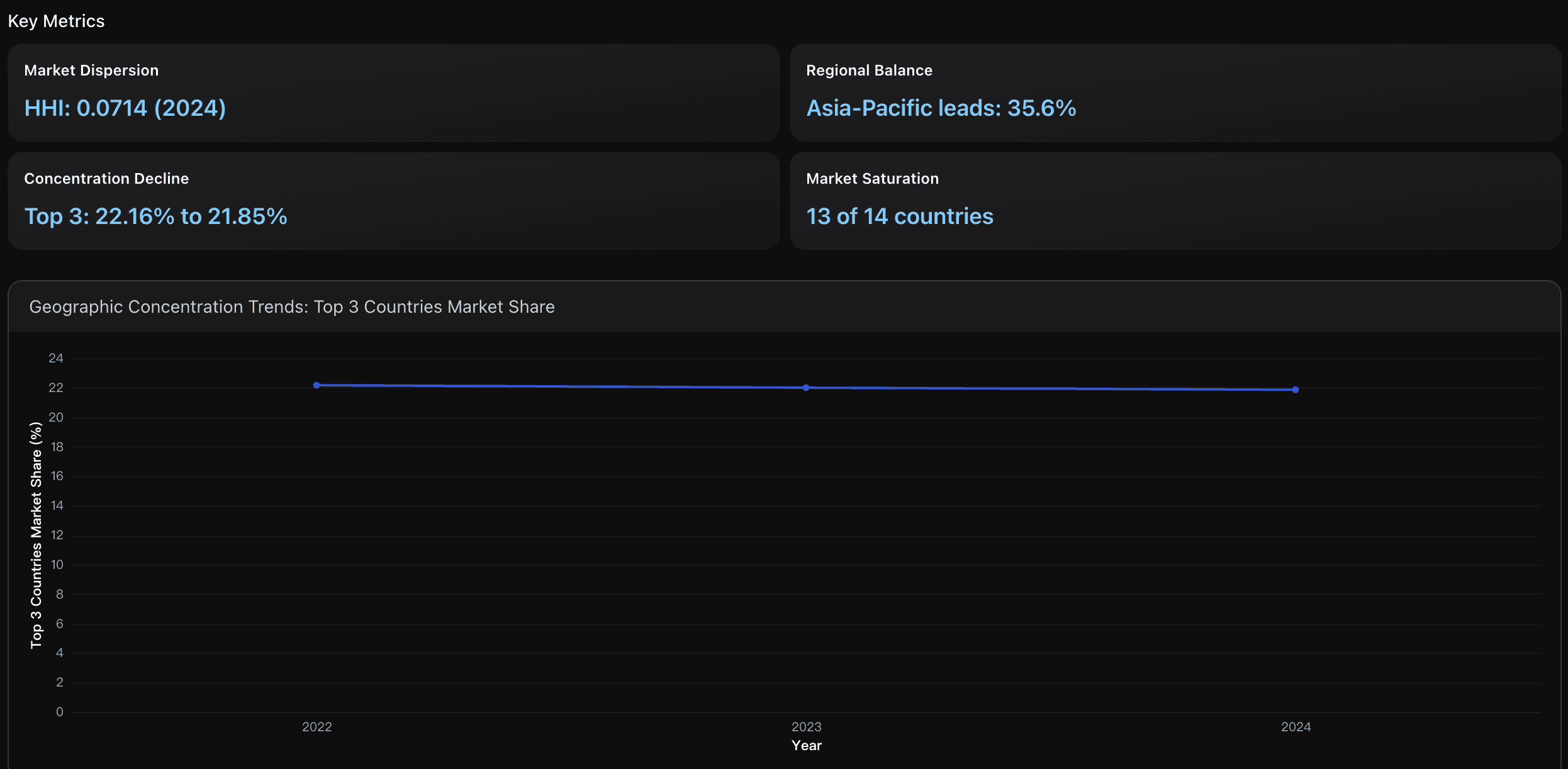Image resolution: width=1568 pixels, height=769 pixels.
Task: Click the 13 of 14 countries value
Action: tap(900, 216)
